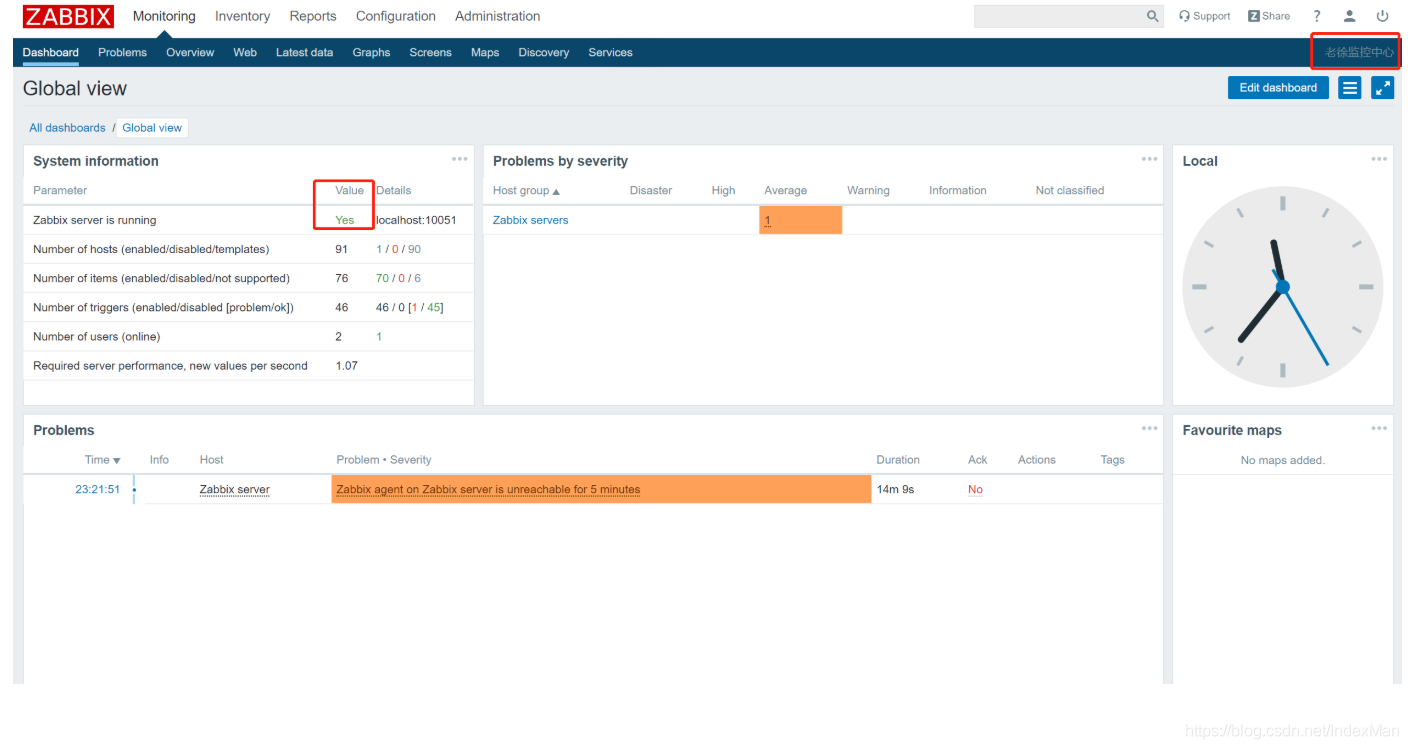Click the sign out power icon
The height and width of the screenshot is (749, 1408).
tap(1383, 16)
